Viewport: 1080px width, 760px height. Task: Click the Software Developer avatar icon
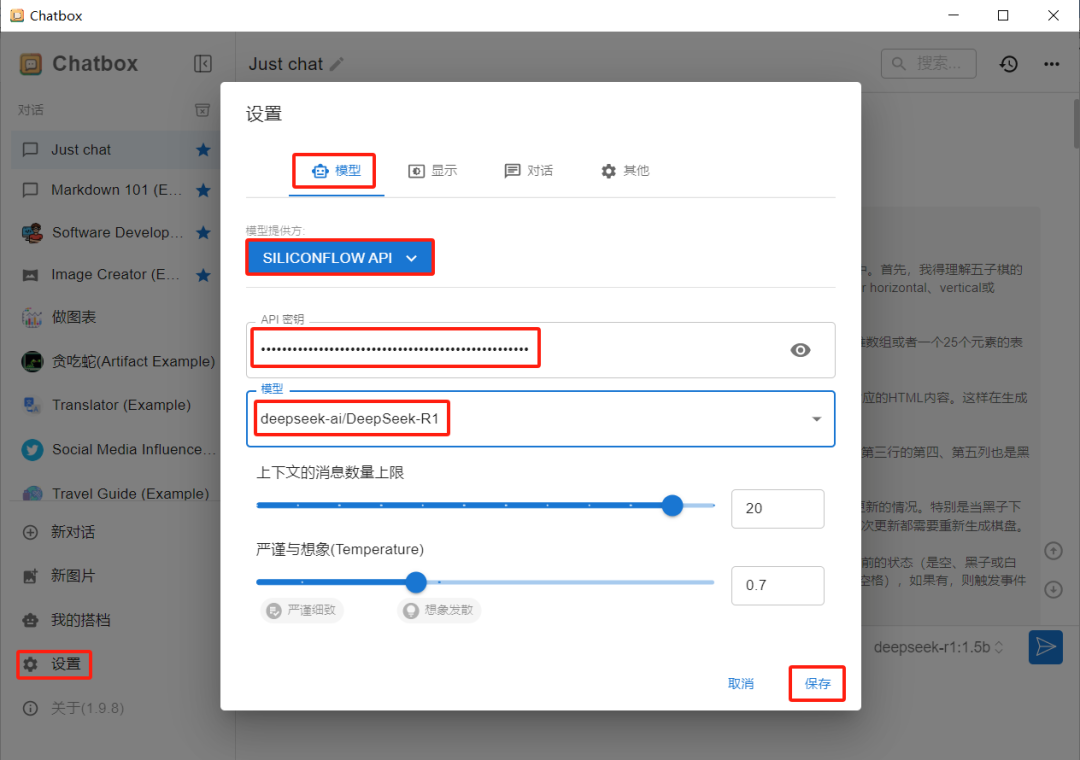(32, 233)
